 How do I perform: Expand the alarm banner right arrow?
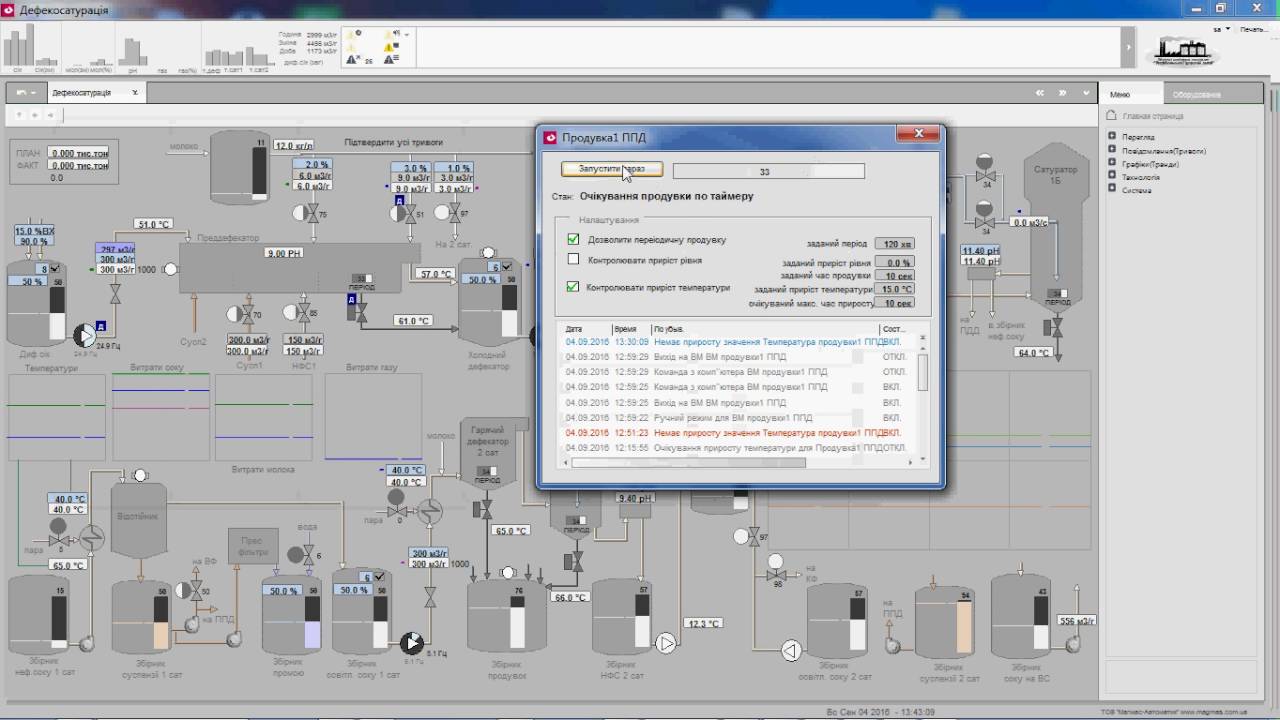pyautogui.click(x=1128, y=47)
